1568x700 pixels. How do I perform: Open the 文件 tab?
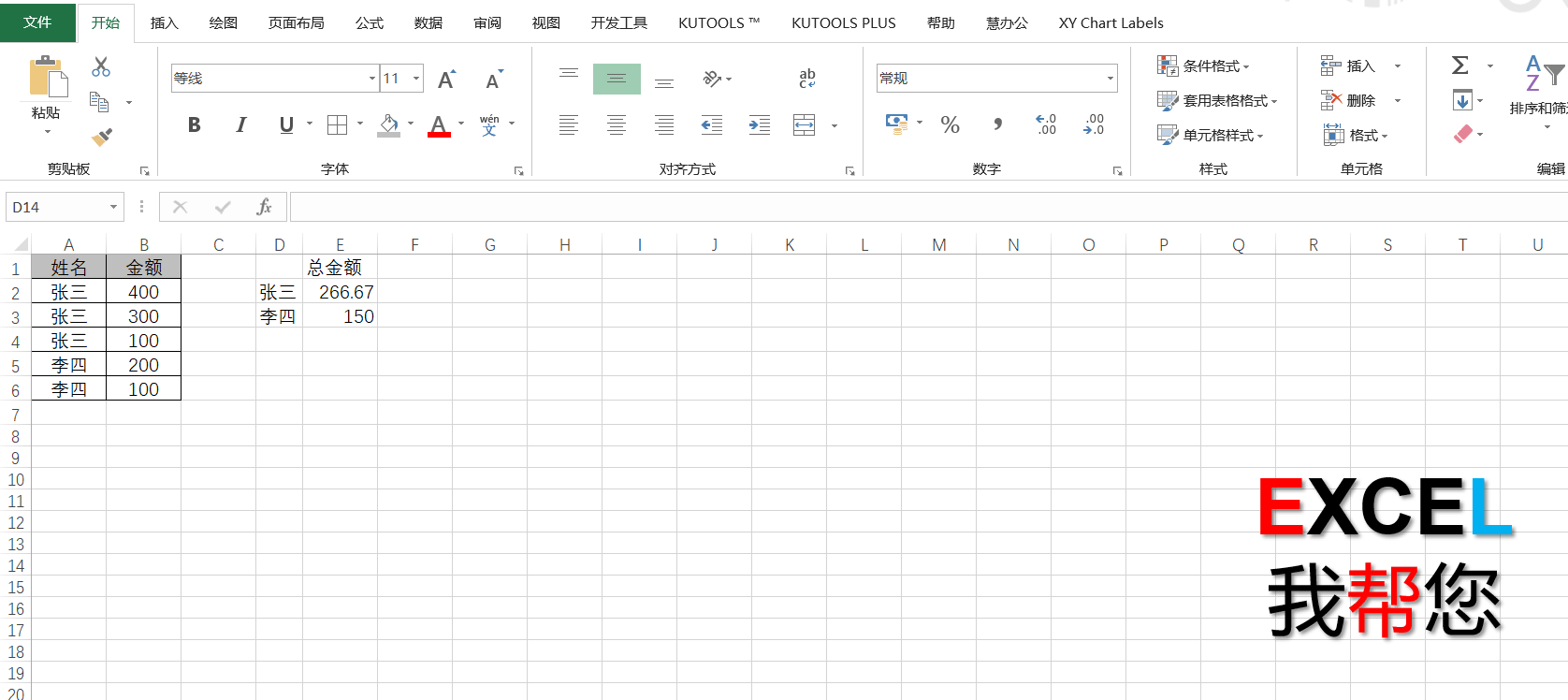pyautogui.click(x=37, y=22)
